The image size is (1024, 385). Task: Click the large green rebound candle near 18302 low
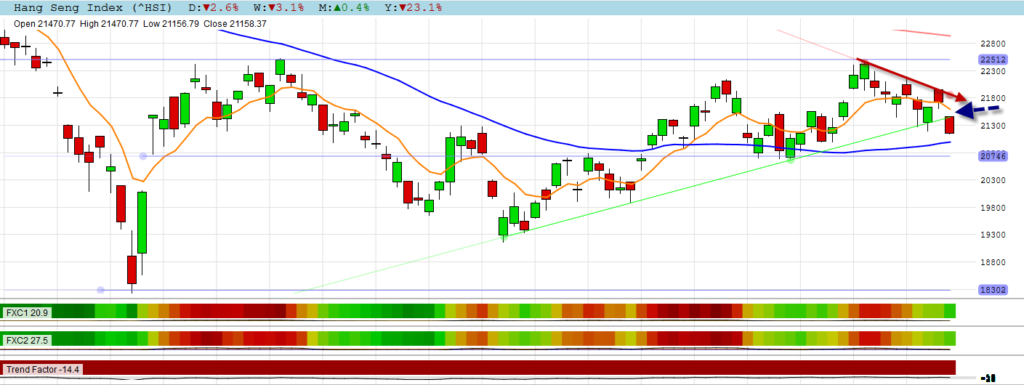tap(142, 223)
